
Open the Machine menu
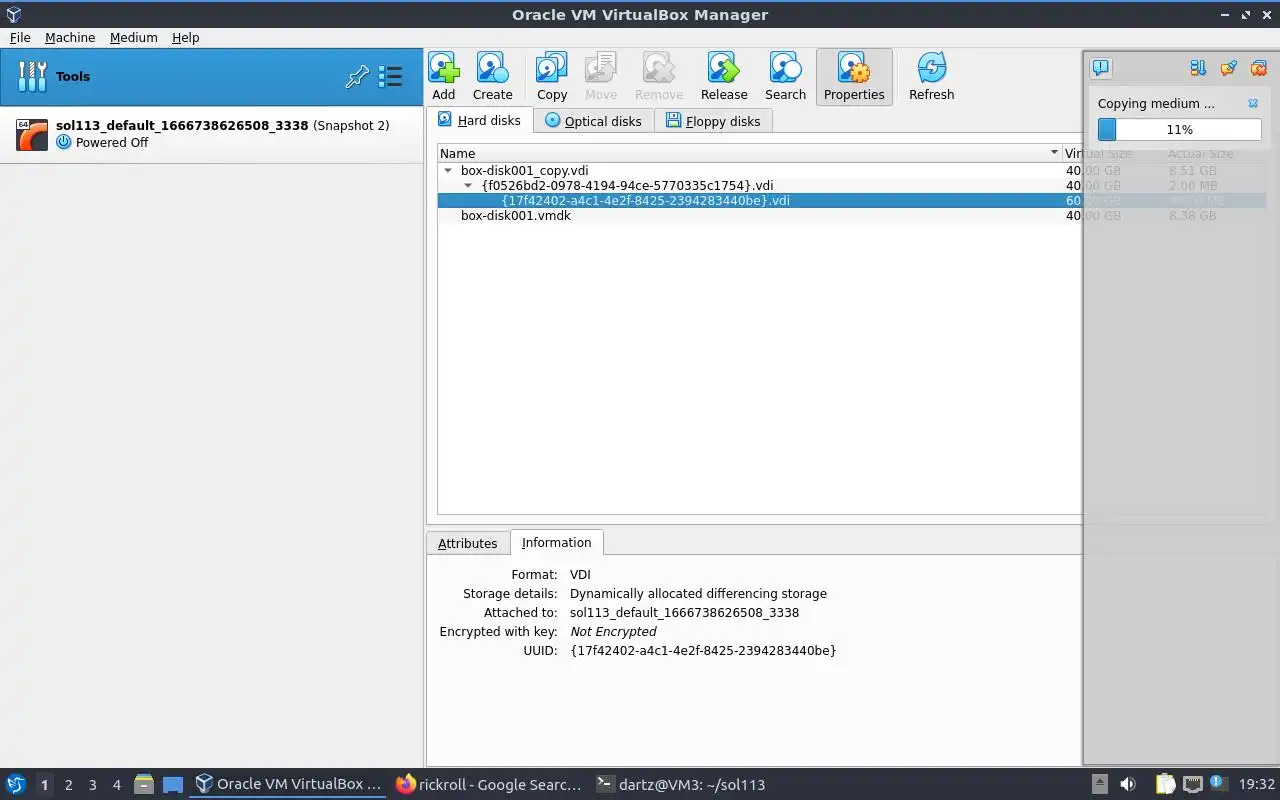pos(70,37)
